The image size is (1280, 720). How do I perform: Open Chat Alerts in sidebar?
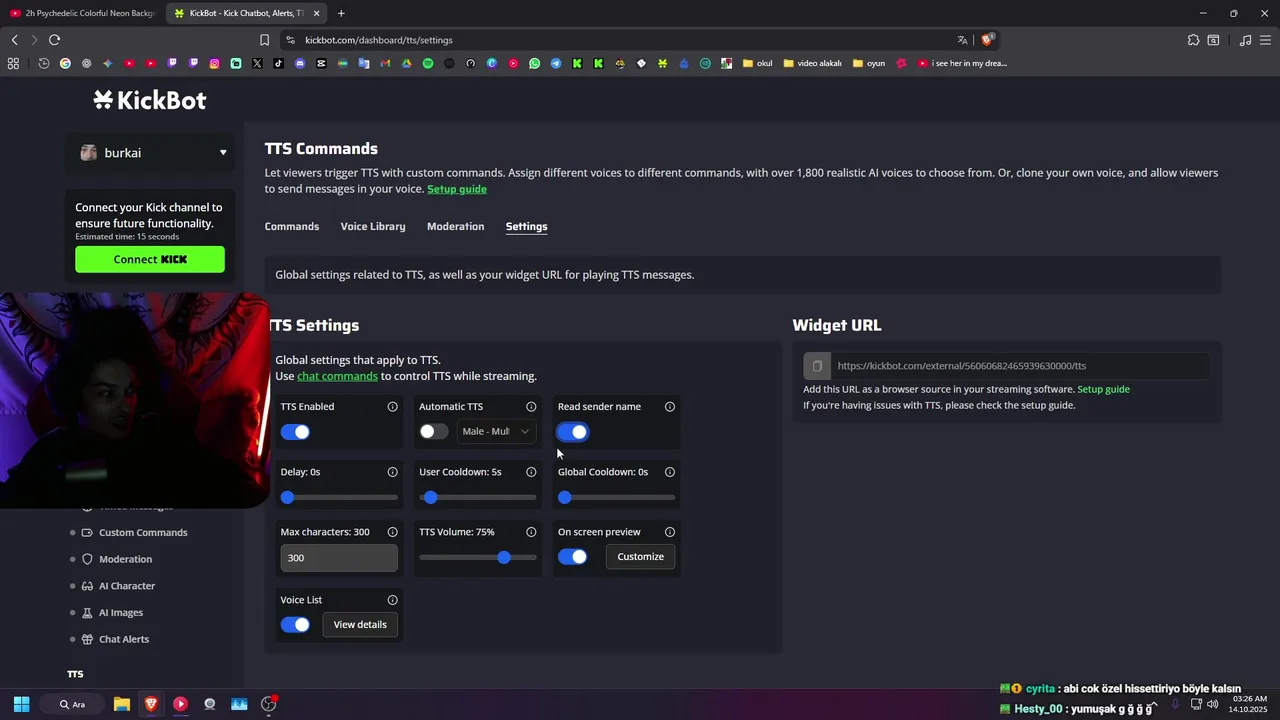click(x=124, y=639)
